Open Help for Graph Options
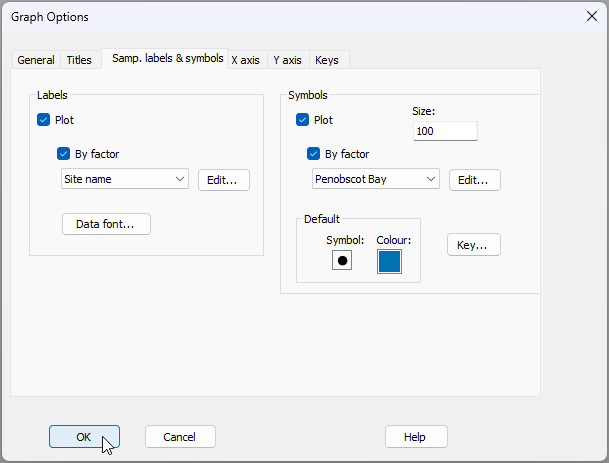Screen dimensions: 609x463 (x=415, y=437)
